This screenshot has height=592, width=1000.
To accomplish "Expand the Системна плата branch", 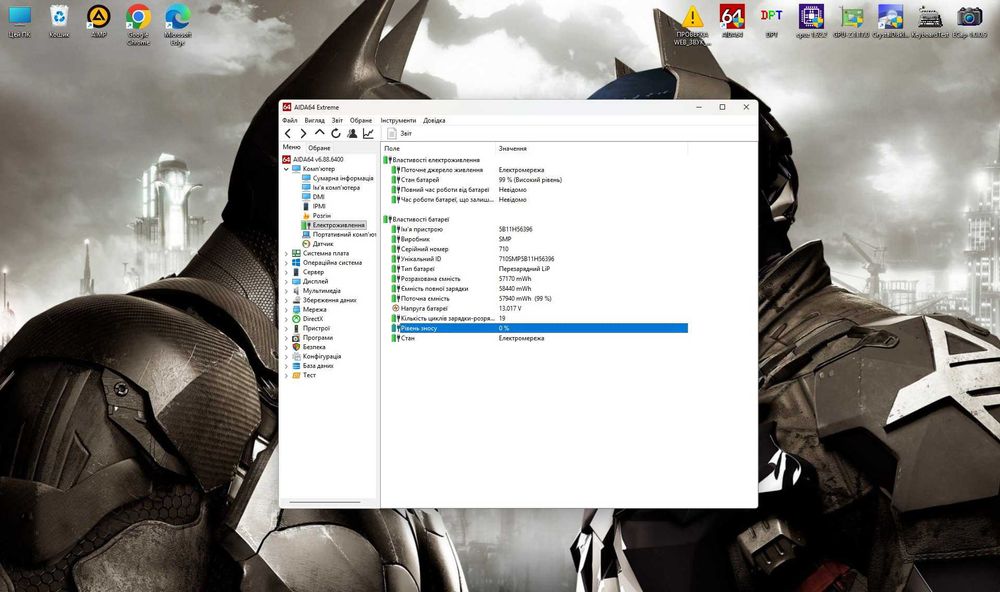I will pyautogui.click(x=286, y=253).
